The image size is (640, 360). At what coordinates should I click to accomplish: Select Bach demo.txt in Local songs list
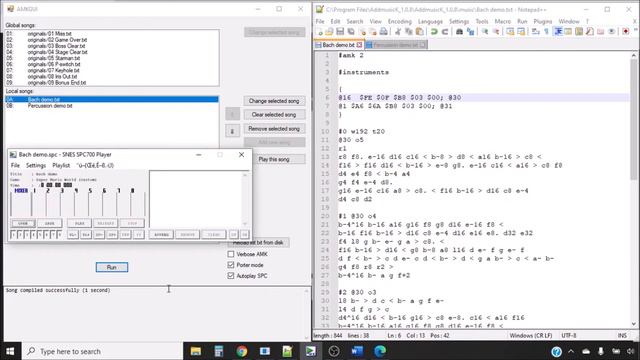tap(112, 100)
